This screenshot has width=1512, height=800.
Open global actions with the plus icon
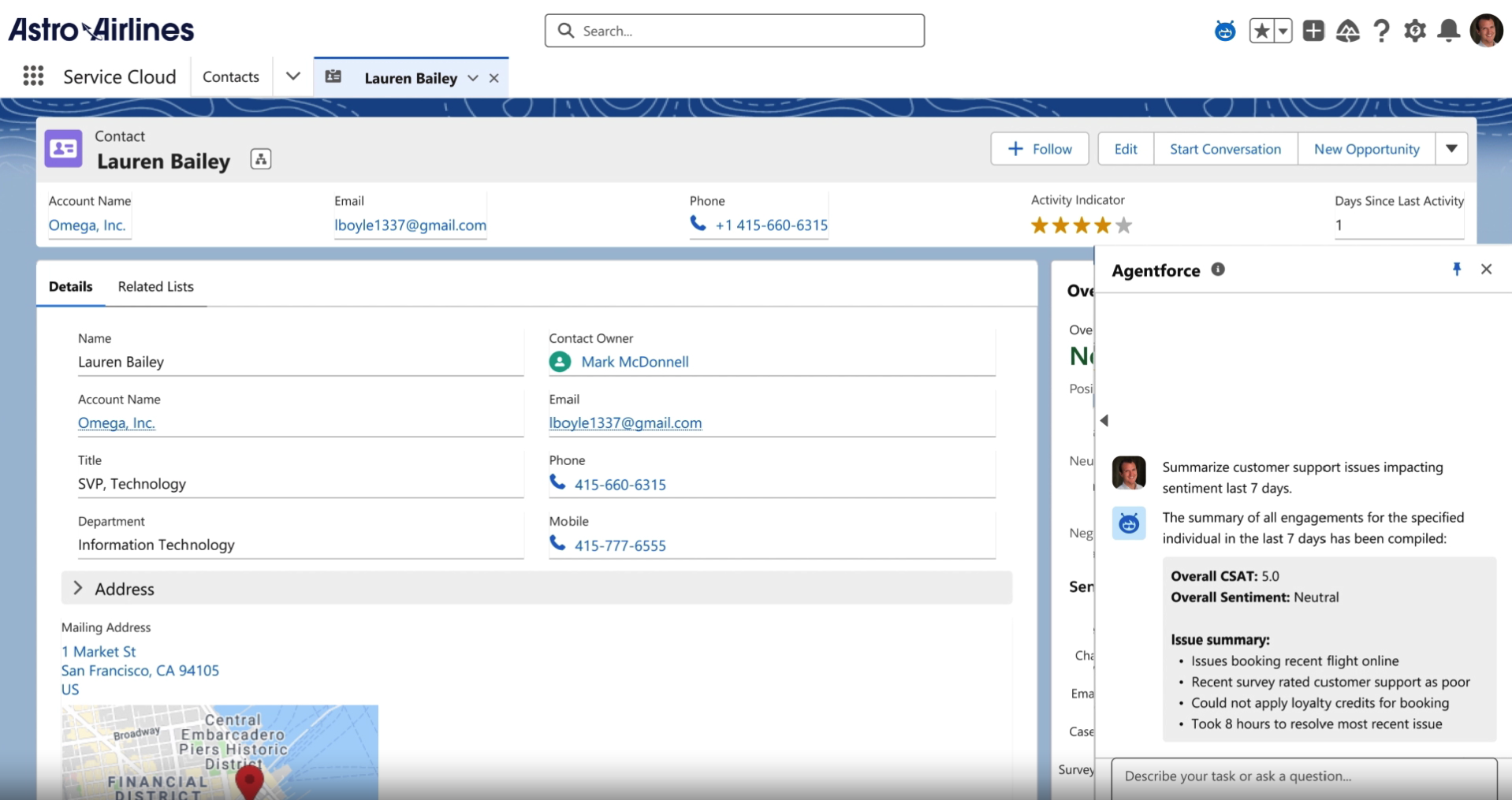pos(1313,31)
